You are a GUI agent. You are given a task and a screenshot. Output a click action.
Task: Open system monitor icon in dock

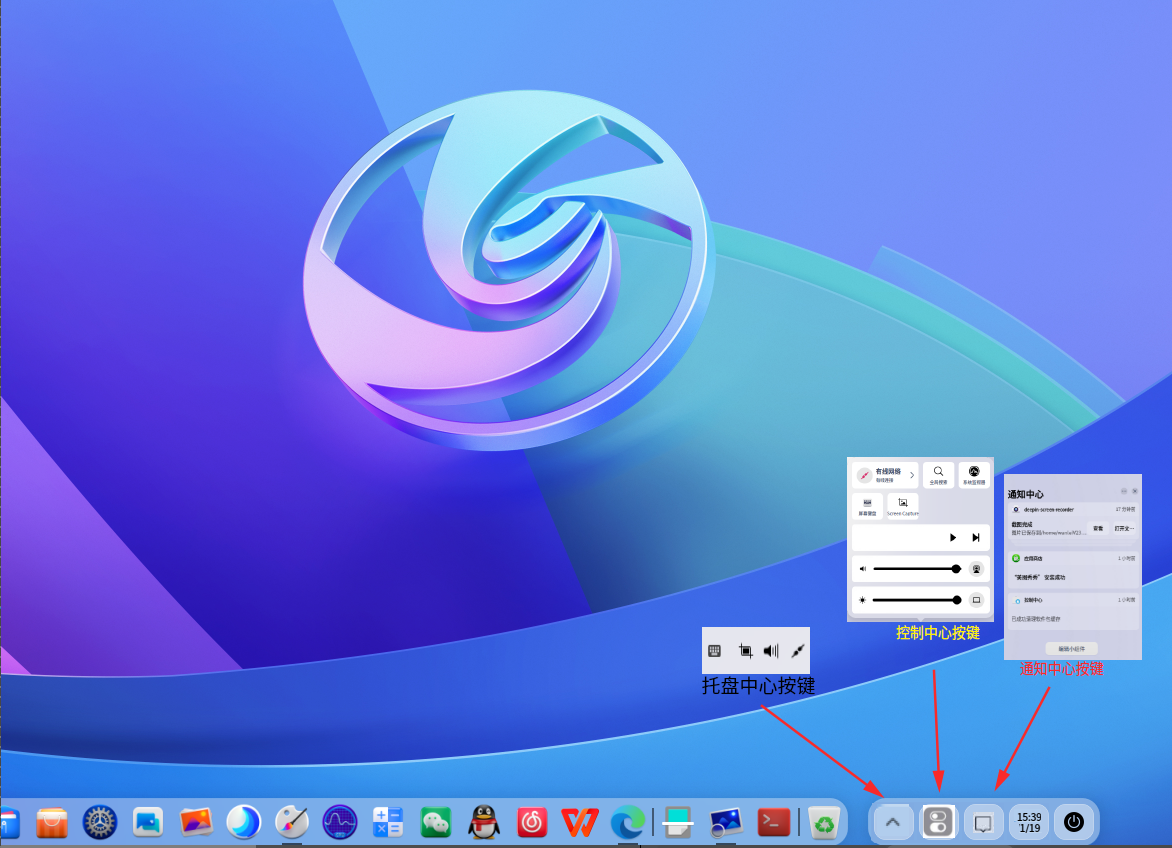[x=340, y=822]
